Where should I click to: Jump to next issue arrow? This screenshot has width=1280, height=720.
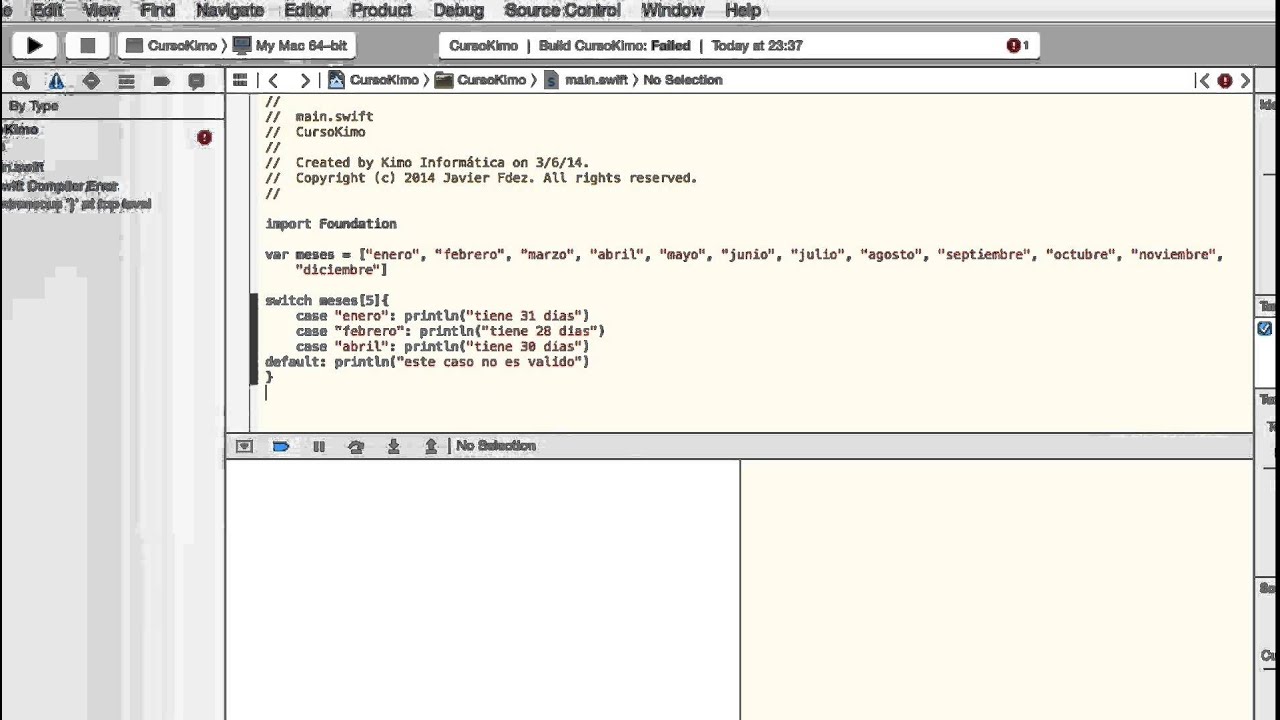tap(1245, 81)
